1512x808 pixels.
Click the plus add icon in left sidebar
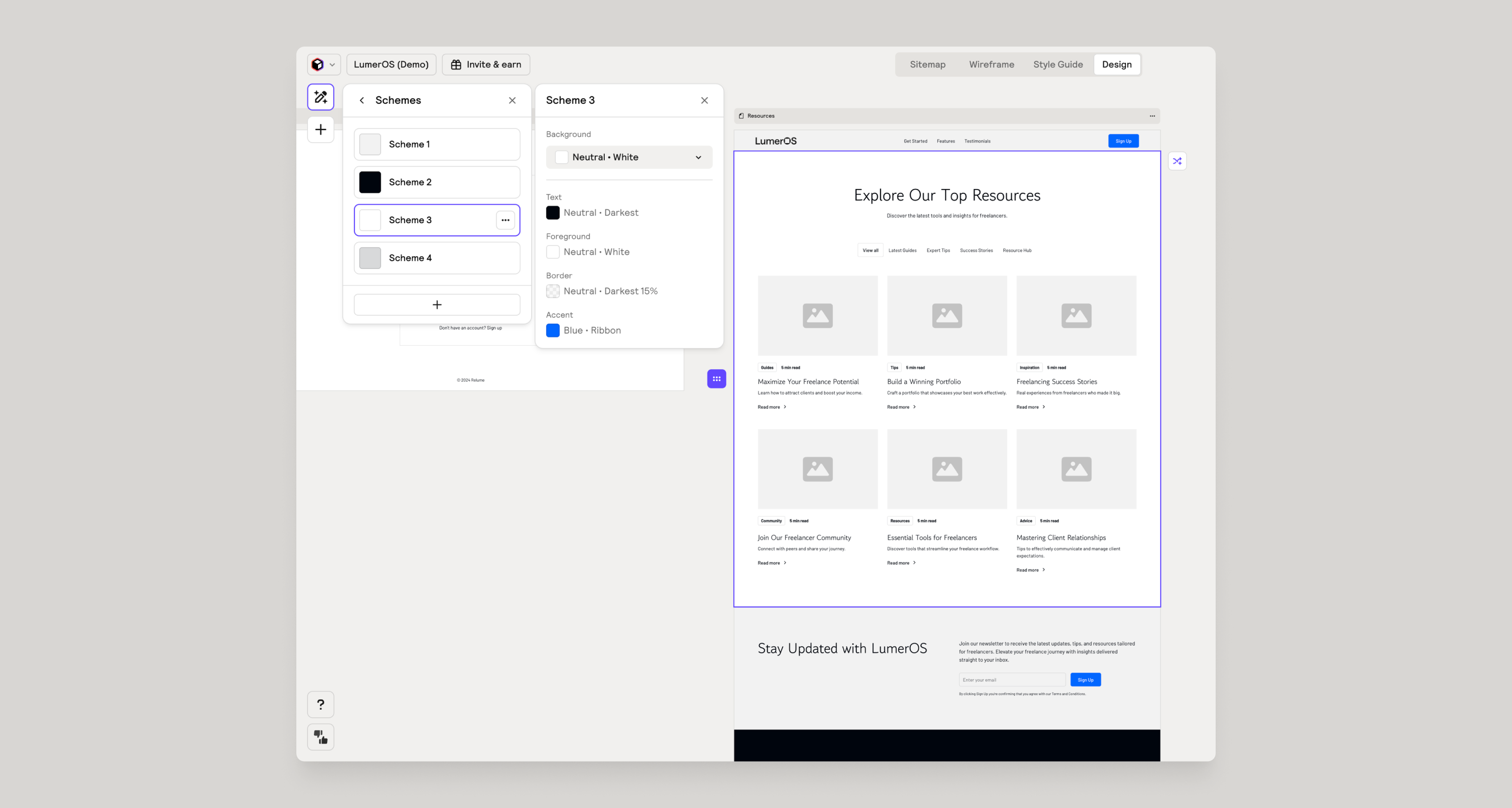point(321,129)
